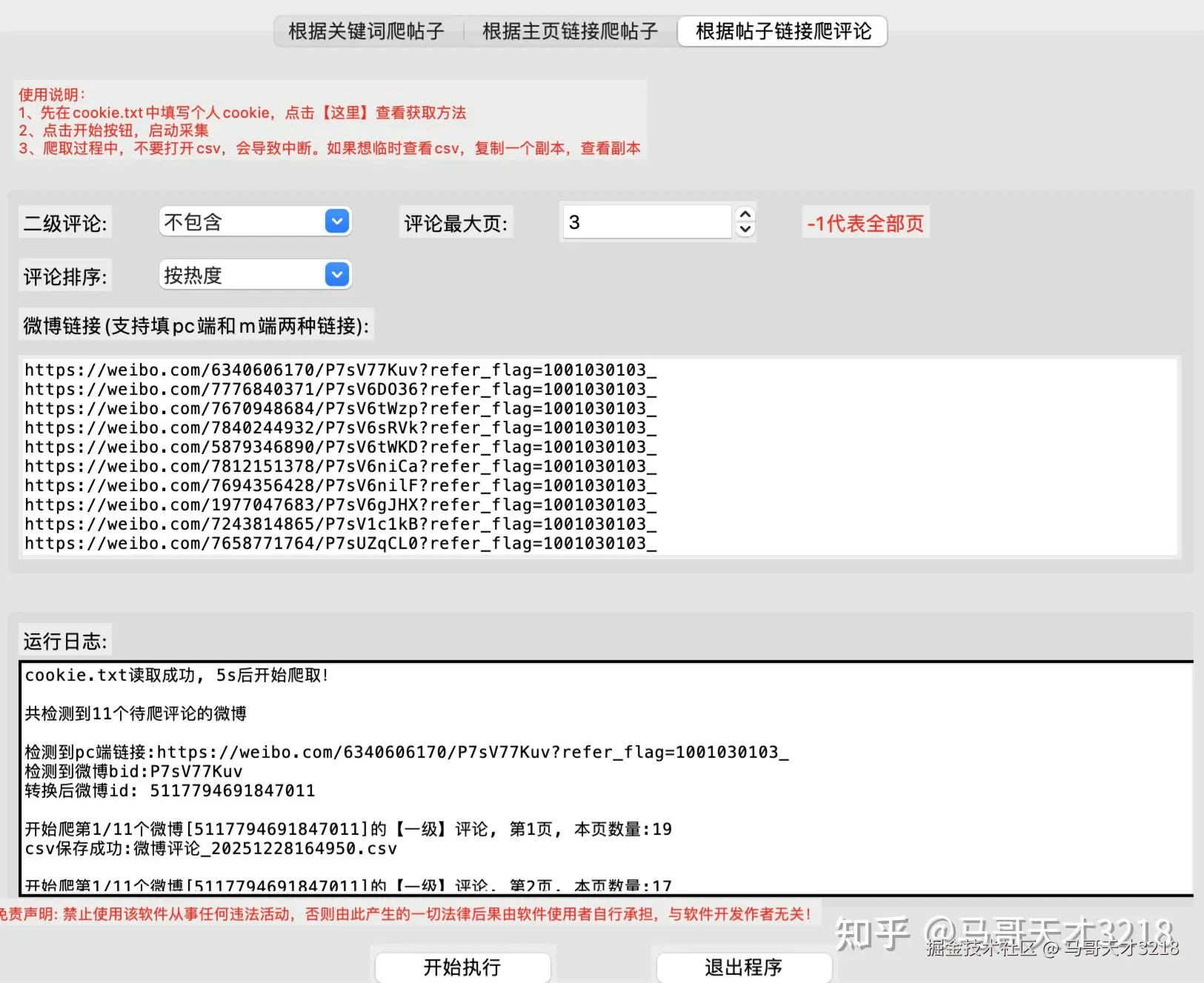This screenshot has height=983, width=1204.
Task: Click instruction line 1 about cookie.txt
Action: pyautogui.click(x=242, y=113)
